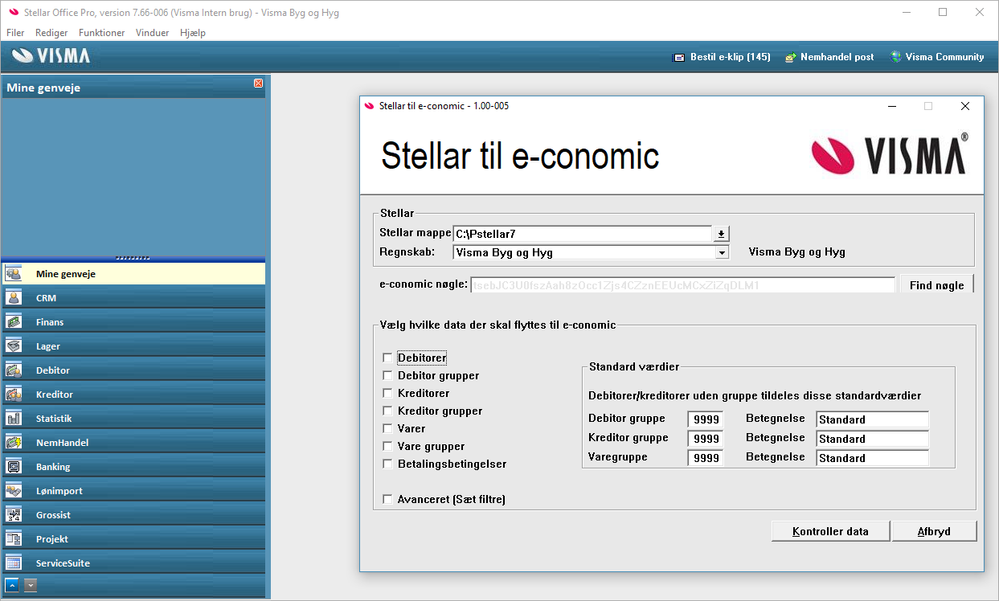Viewport: 999px width, 601px height.
Task: Click the Lønimport module icon
Action: click(x=13, y=491)
